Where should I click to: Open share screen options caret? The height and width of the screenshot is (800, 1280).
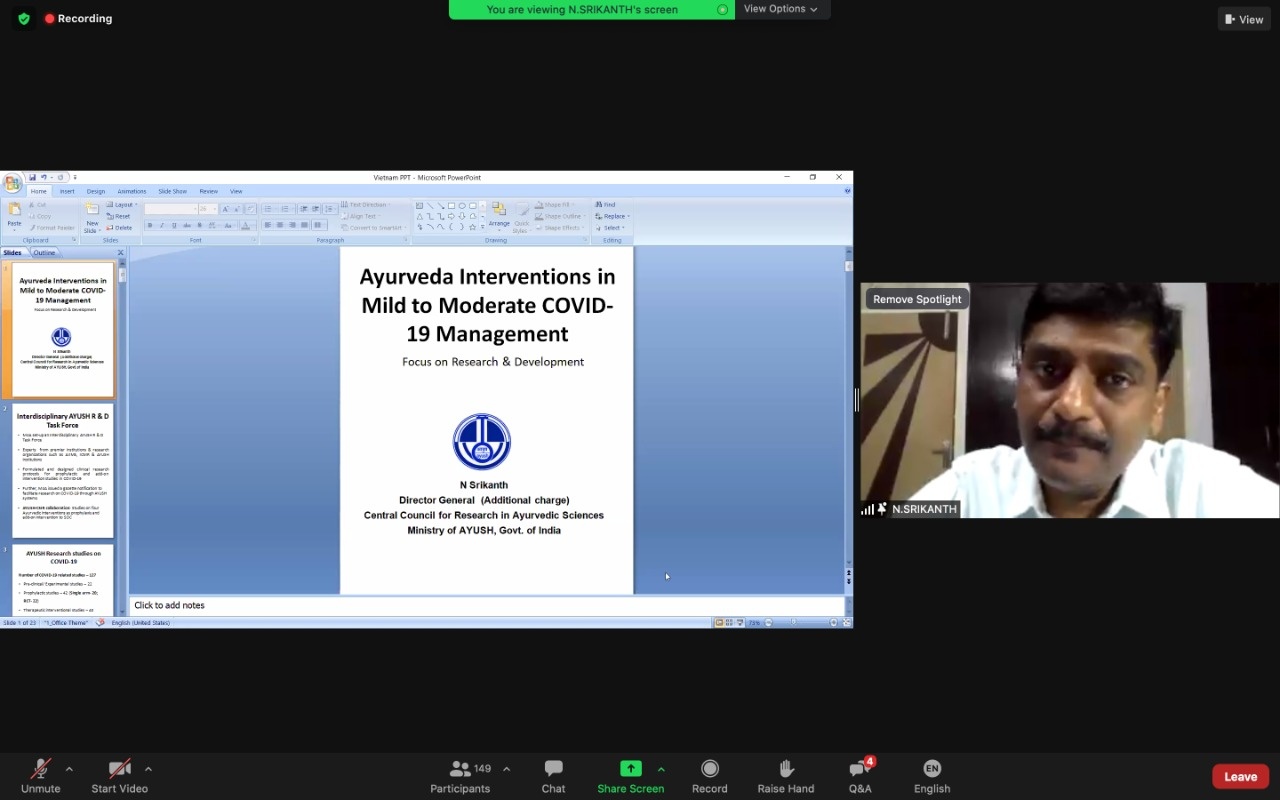coord(661,769)
